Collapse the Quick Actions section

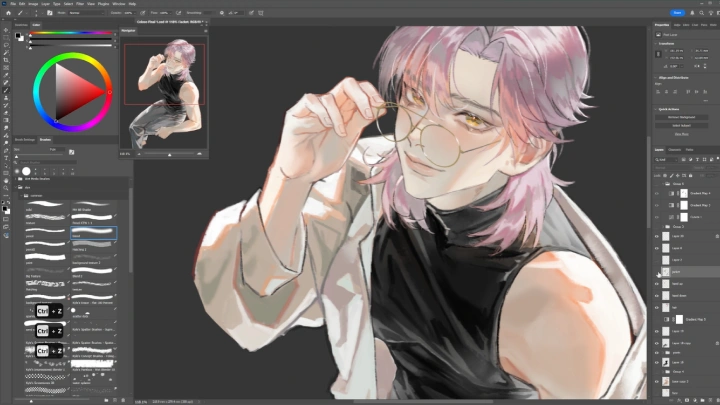pyautogui.click(x=656, y=109)
